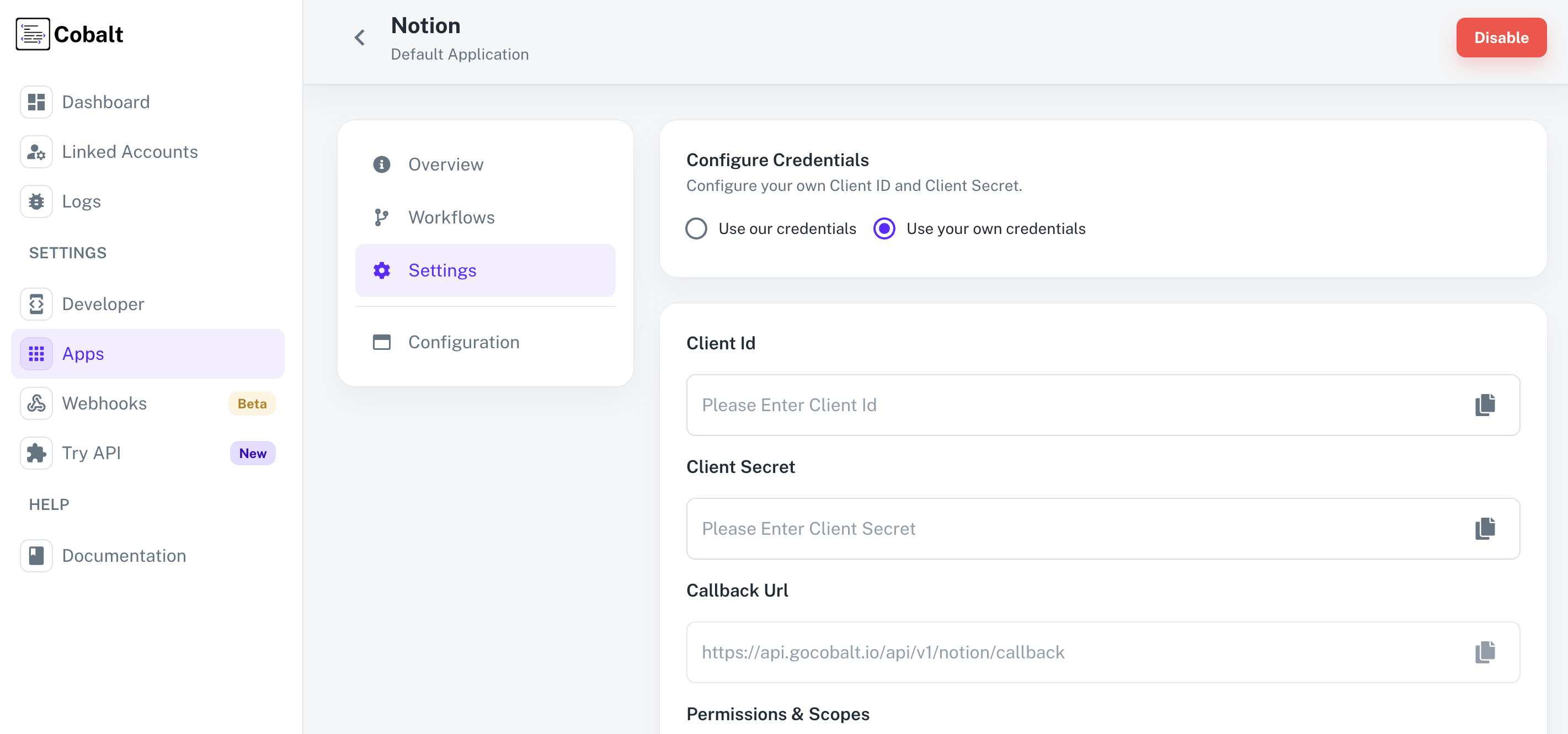Open the Configuration tab

click(464, 342)
